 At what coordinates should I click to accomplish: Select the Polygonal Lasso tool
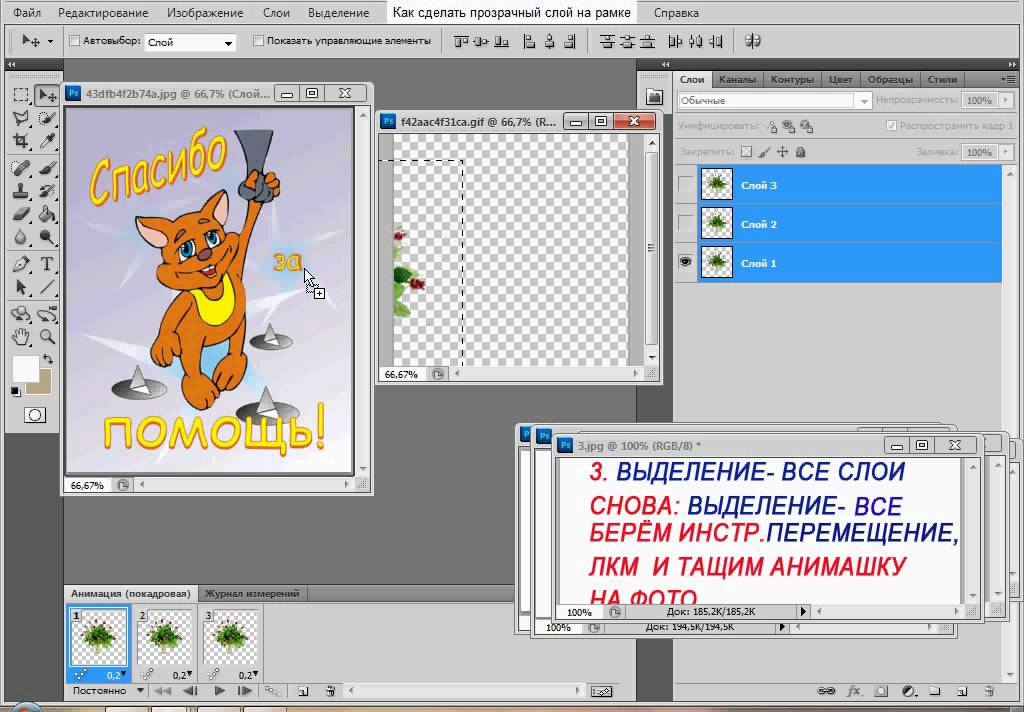[x=21, y=119]
